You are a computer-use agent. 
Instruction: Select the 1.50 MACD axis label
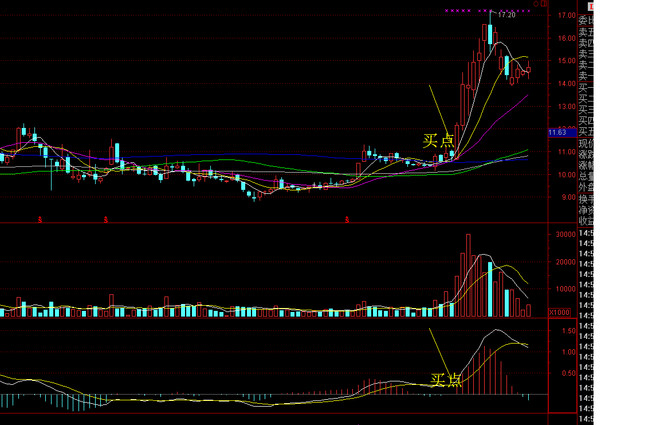point(569,331)
